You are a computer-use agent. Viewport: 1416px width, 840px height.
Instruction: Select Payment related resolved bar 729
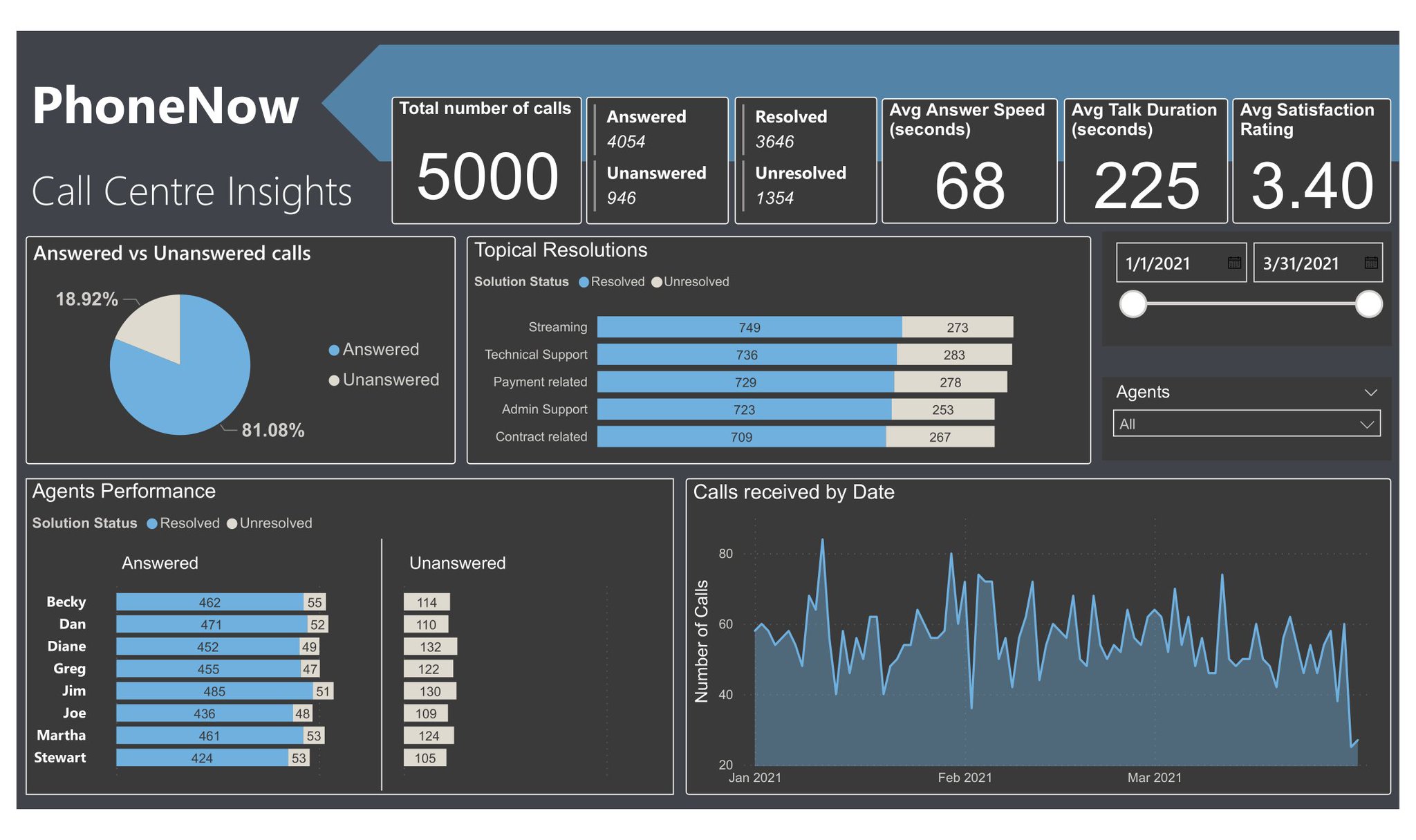(x=745, y=382)
